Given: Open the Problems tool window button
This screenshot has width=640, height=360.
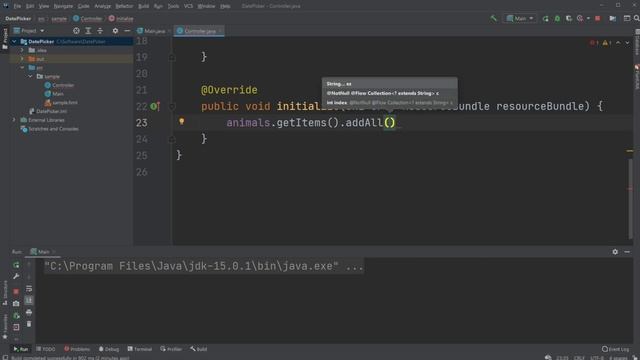Looking at the screenshot, I should tap(77, 349).
